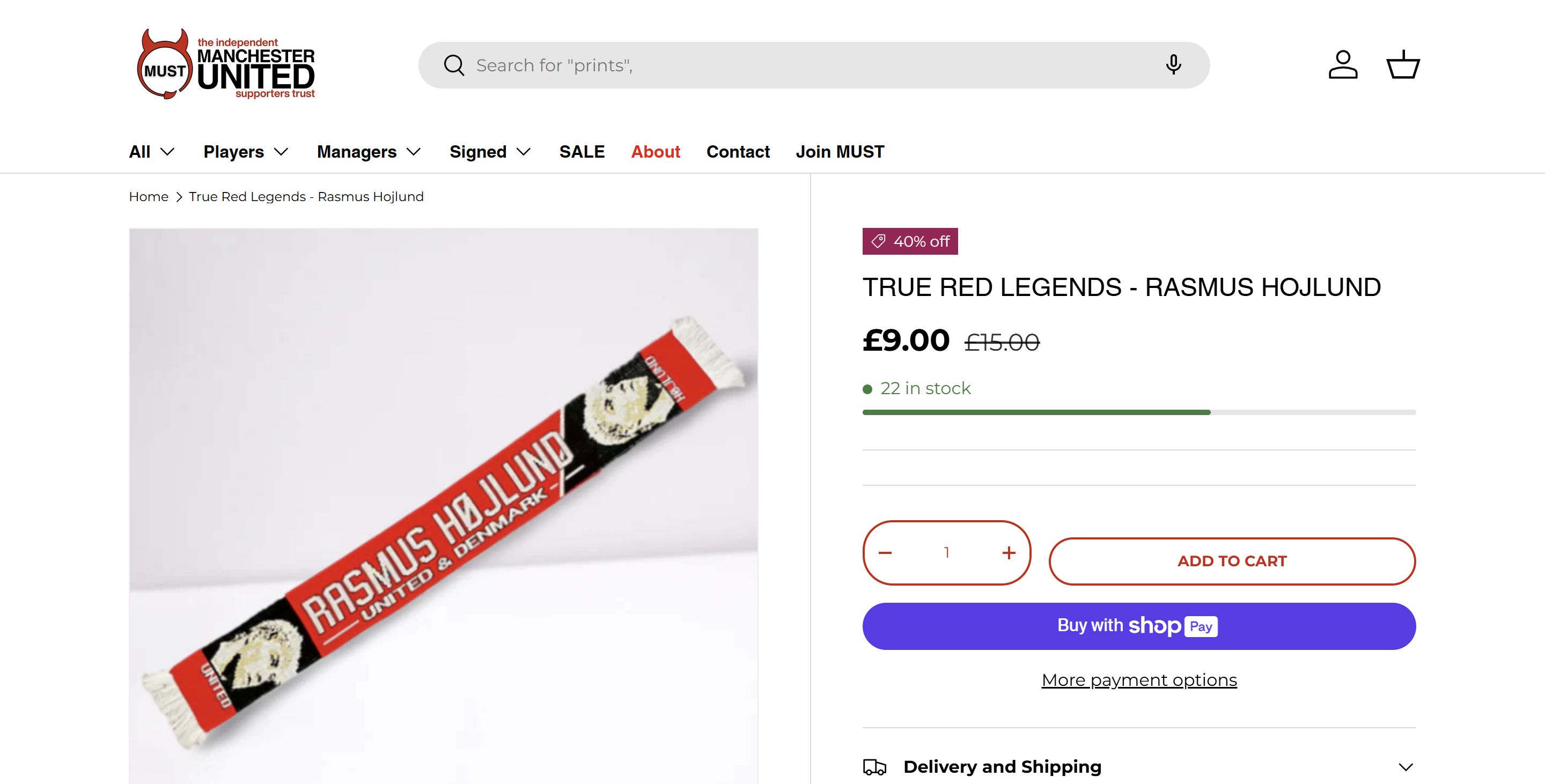Increase quantity with the plus icon
Screen dimensions: 1545x784
[x=1009, y=553]
